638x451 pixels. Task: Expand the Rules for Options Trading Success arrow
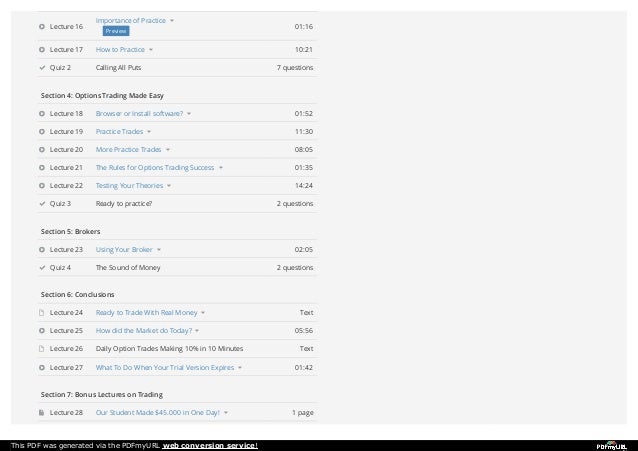pyautogui.click(x=221, y=168)
